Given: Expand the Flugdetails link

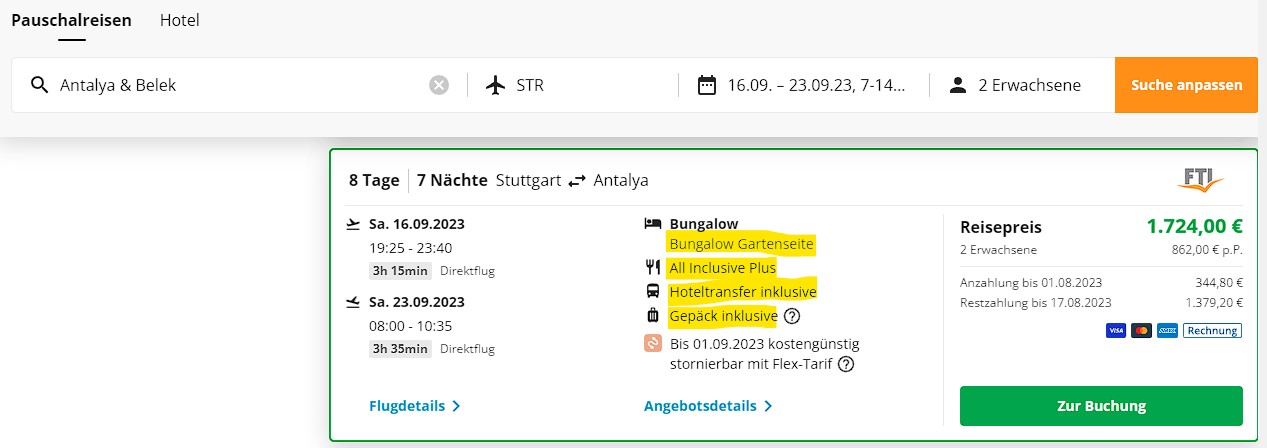Looking at the screenshot, I should click(414, 406).
